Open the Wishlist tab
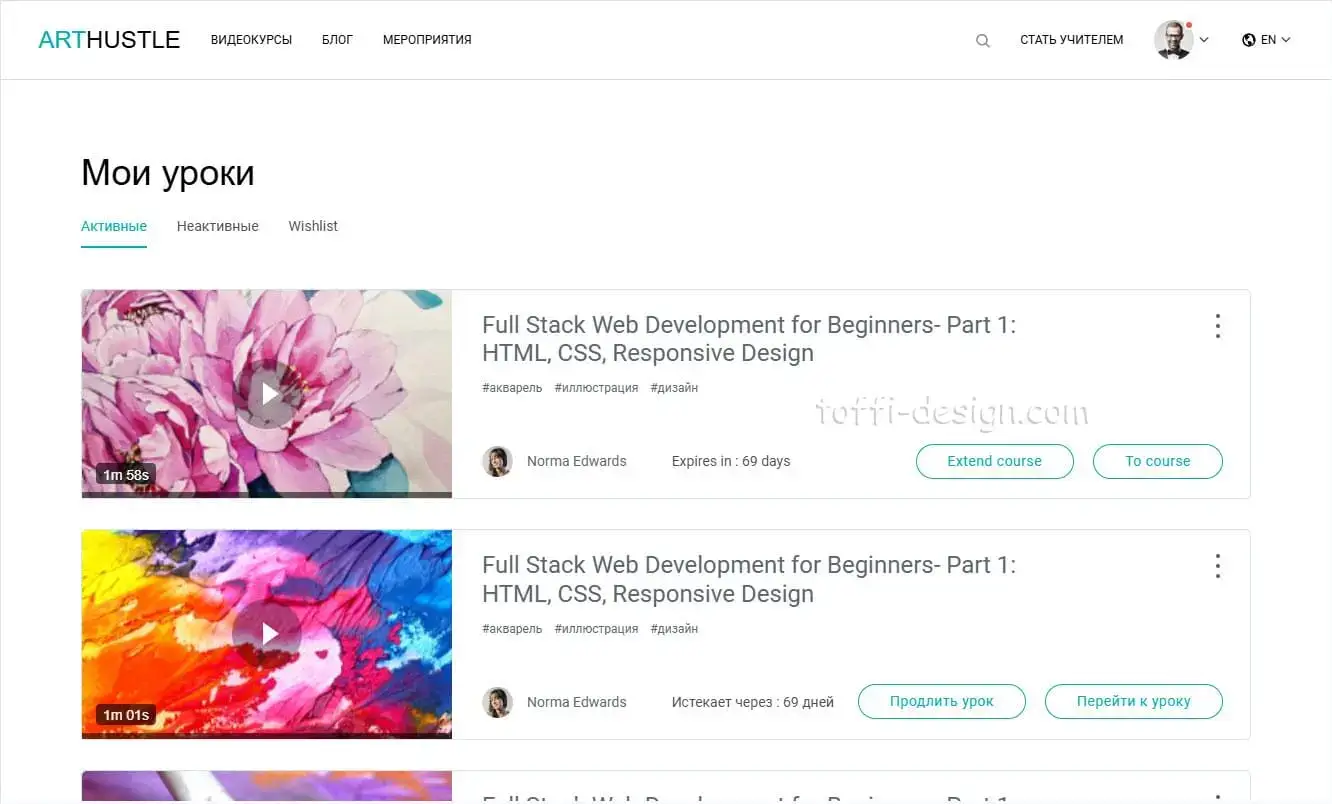 [x=313, y=226]
